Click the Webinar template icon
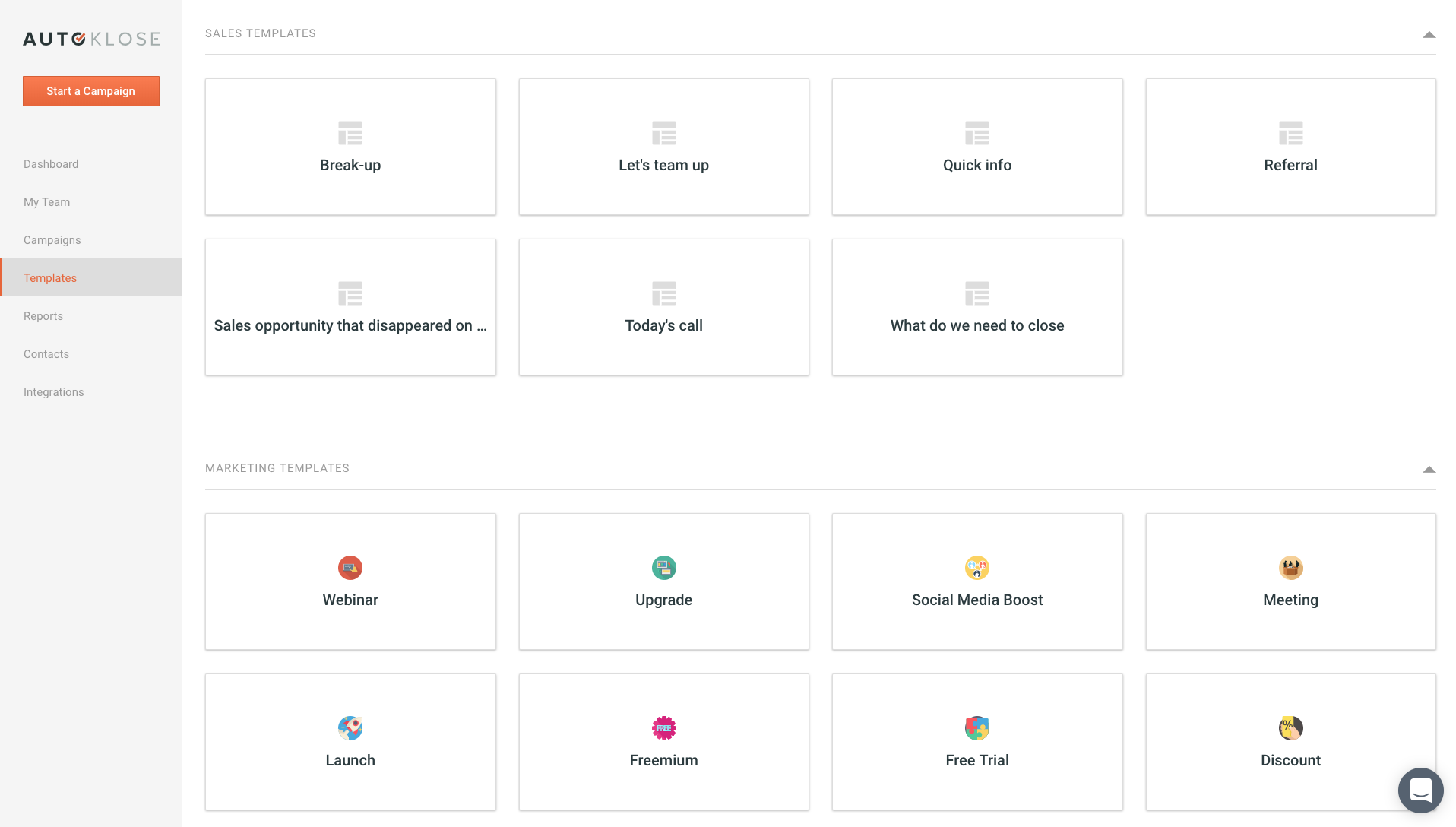 [350, 568]
